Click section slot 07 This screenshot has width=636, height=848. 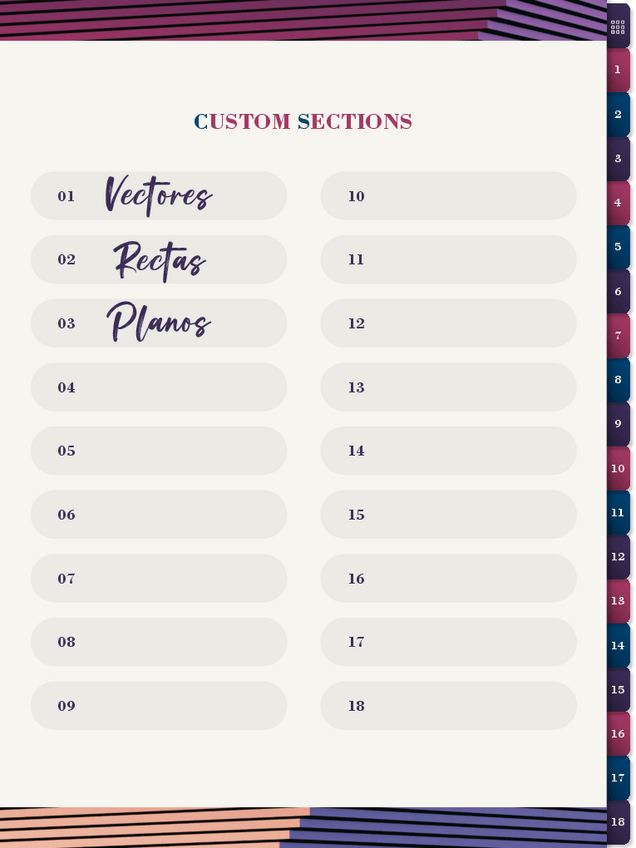pyautogui.click(x=158, y=579)
